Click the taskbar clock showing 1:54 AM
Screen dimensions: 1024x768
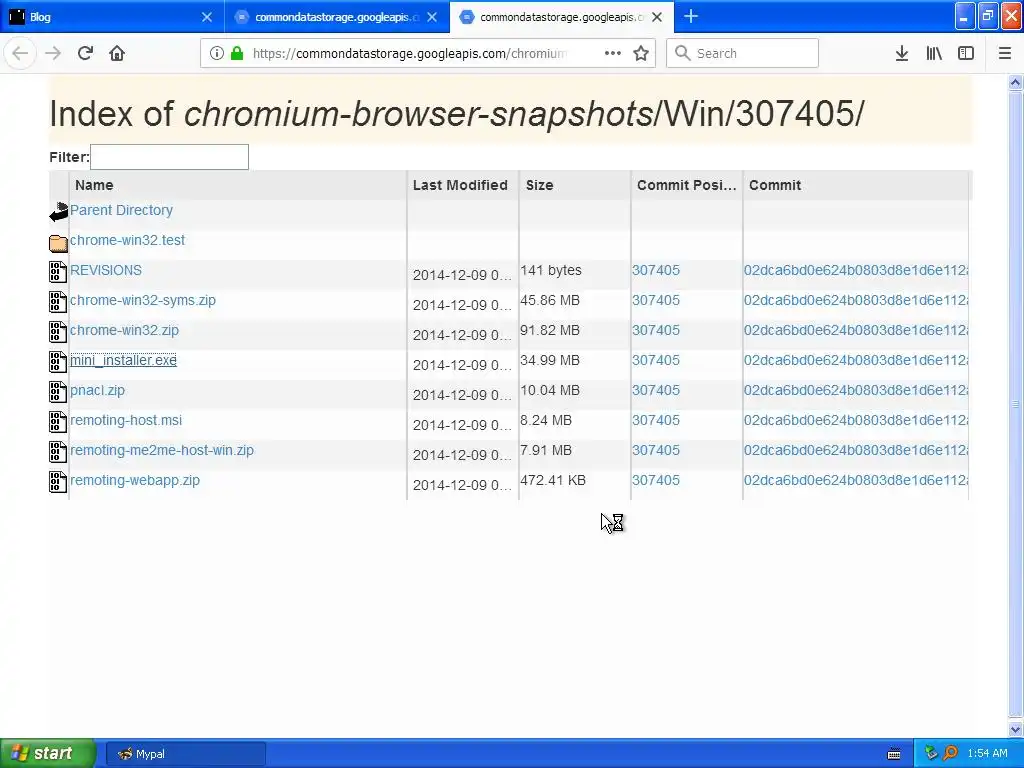point(987,754)
